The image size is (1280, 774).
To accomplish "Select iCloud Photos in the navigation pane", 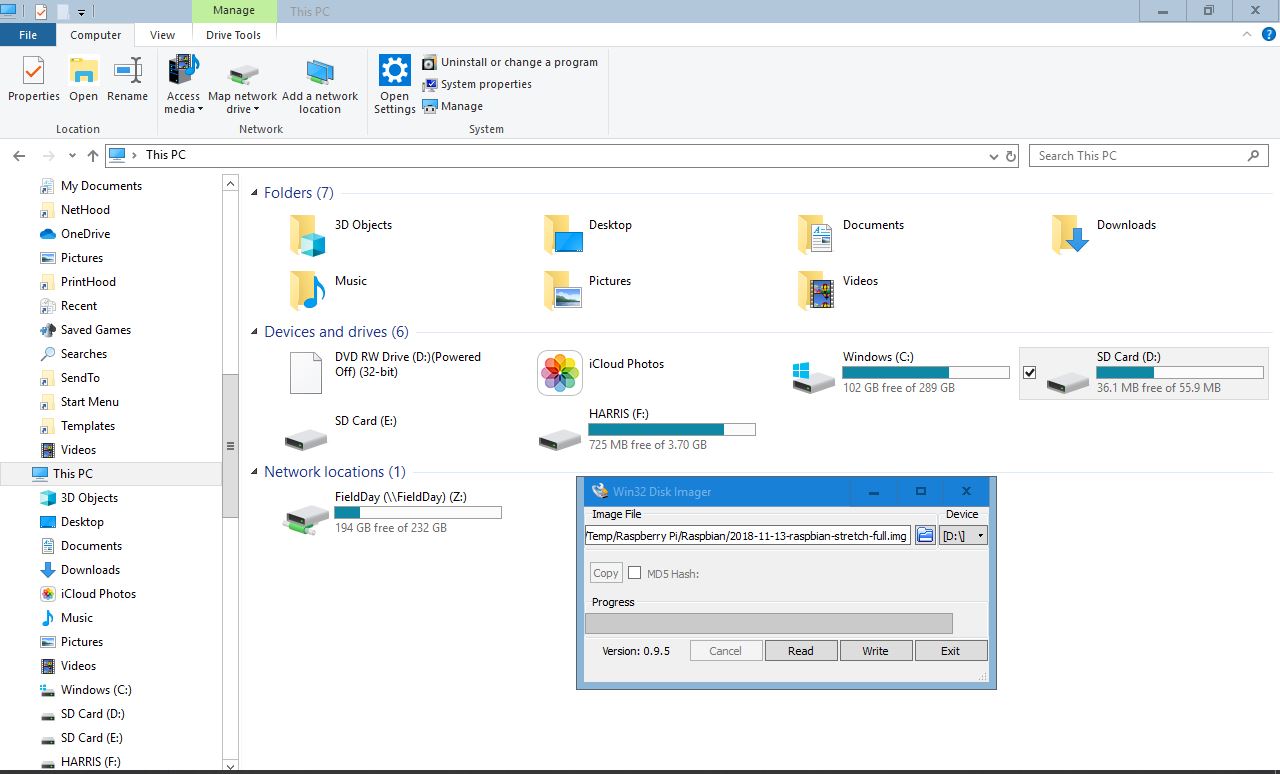I will [98, 594].
